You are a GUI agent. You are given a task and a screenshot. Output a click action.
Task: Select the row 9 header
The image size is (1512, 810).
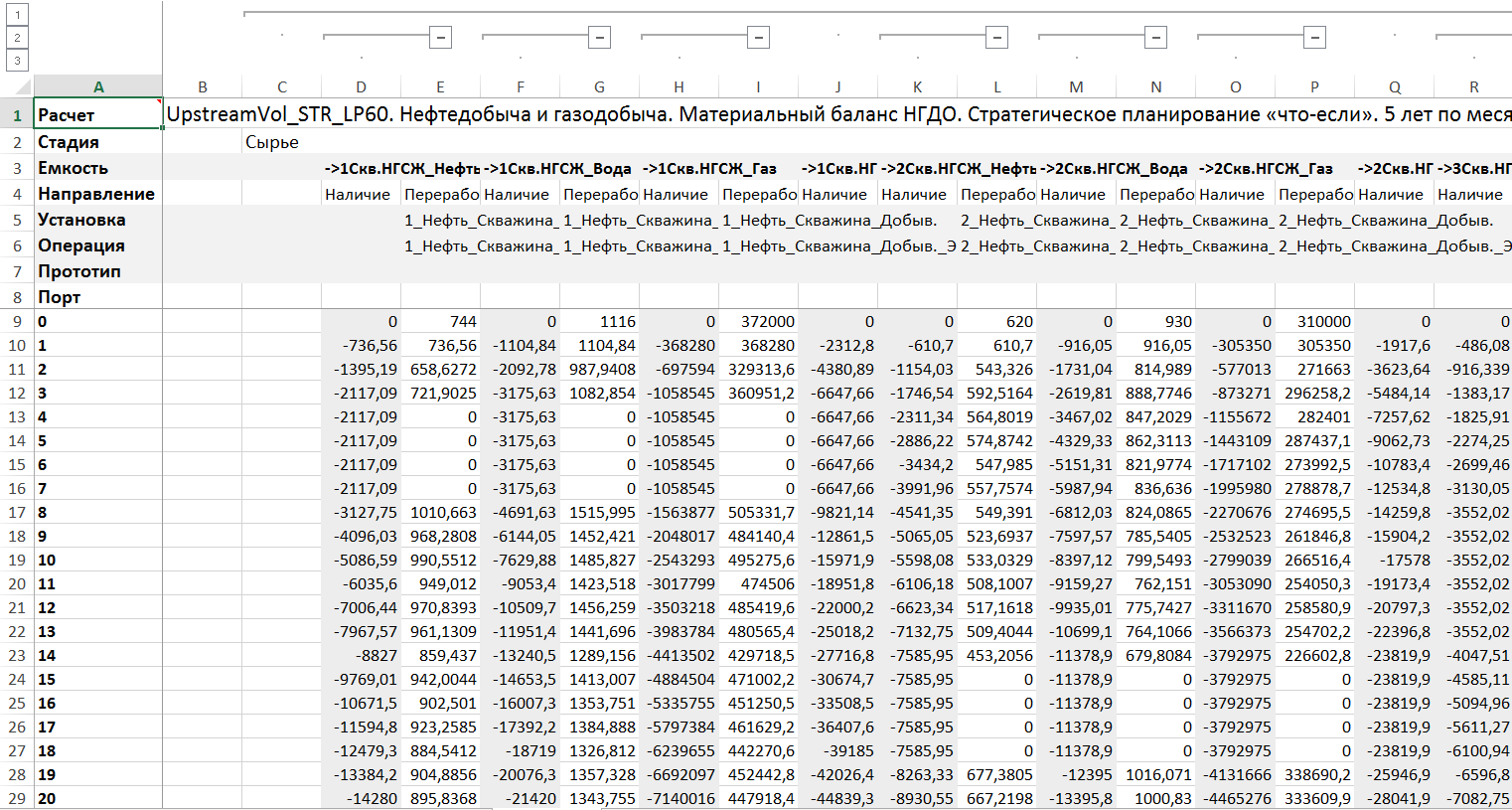(x=17, y=322)
